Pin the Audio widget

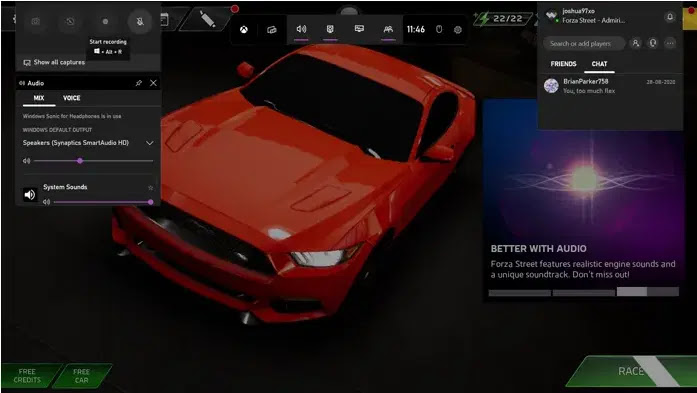point(139,83)
